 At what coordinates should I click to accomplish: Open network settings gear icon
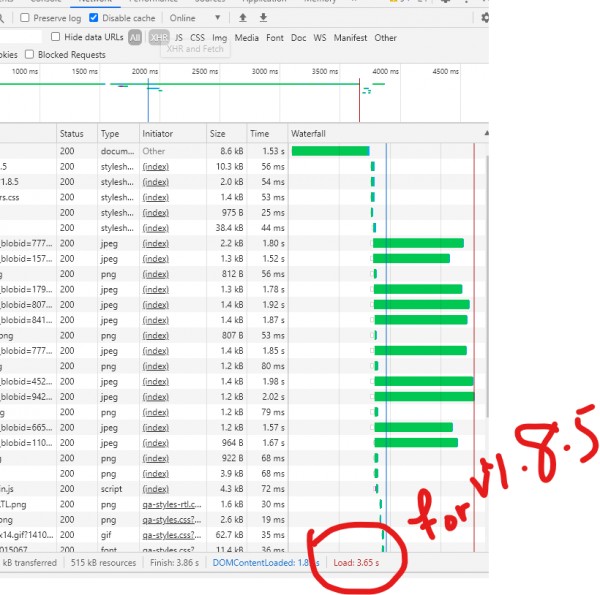(x=485, y=18)
